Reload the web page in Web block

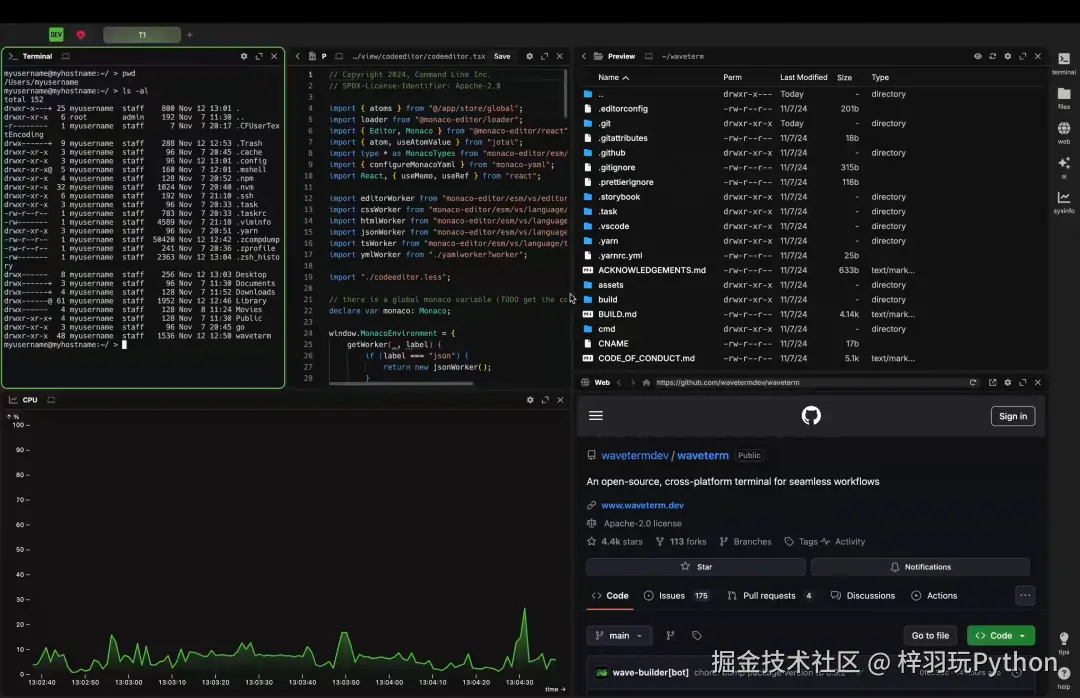tap(973, 382)
